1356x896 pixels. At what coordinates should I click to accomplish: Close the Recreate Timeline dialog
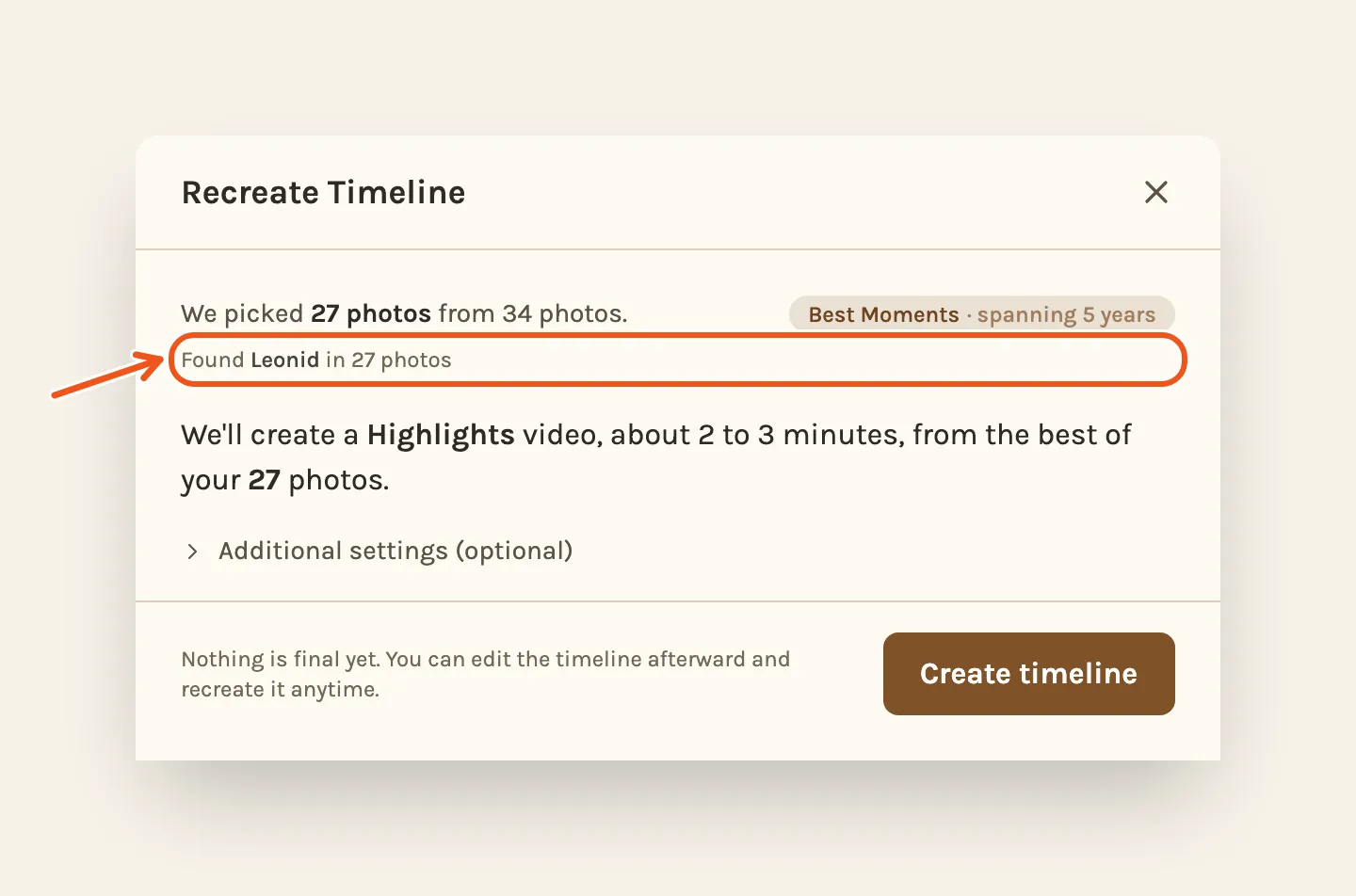point(1155,192)
